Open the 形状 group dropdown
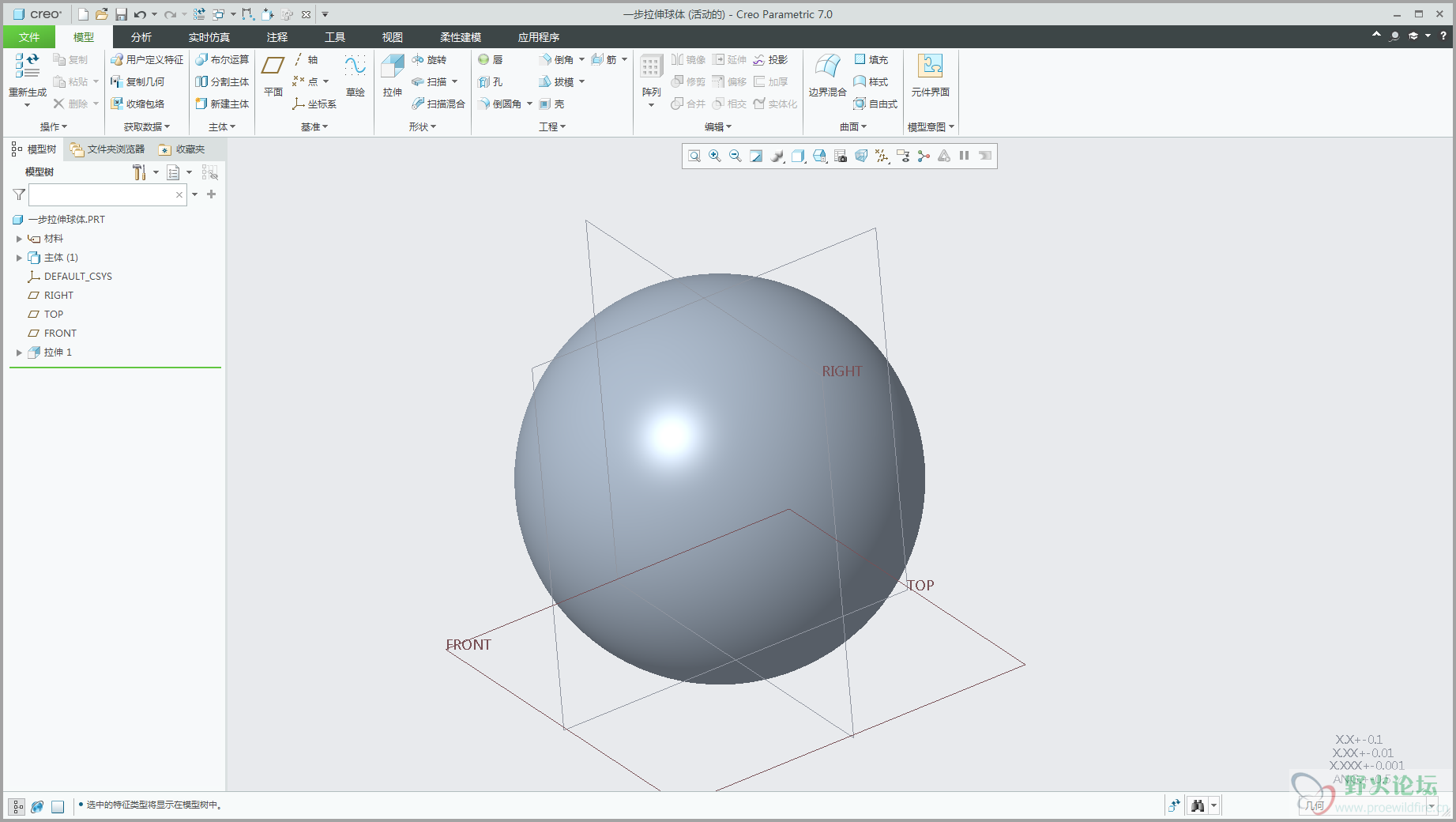The width and height of the screenshot is (1456, 822). click(x=423, y=126)
